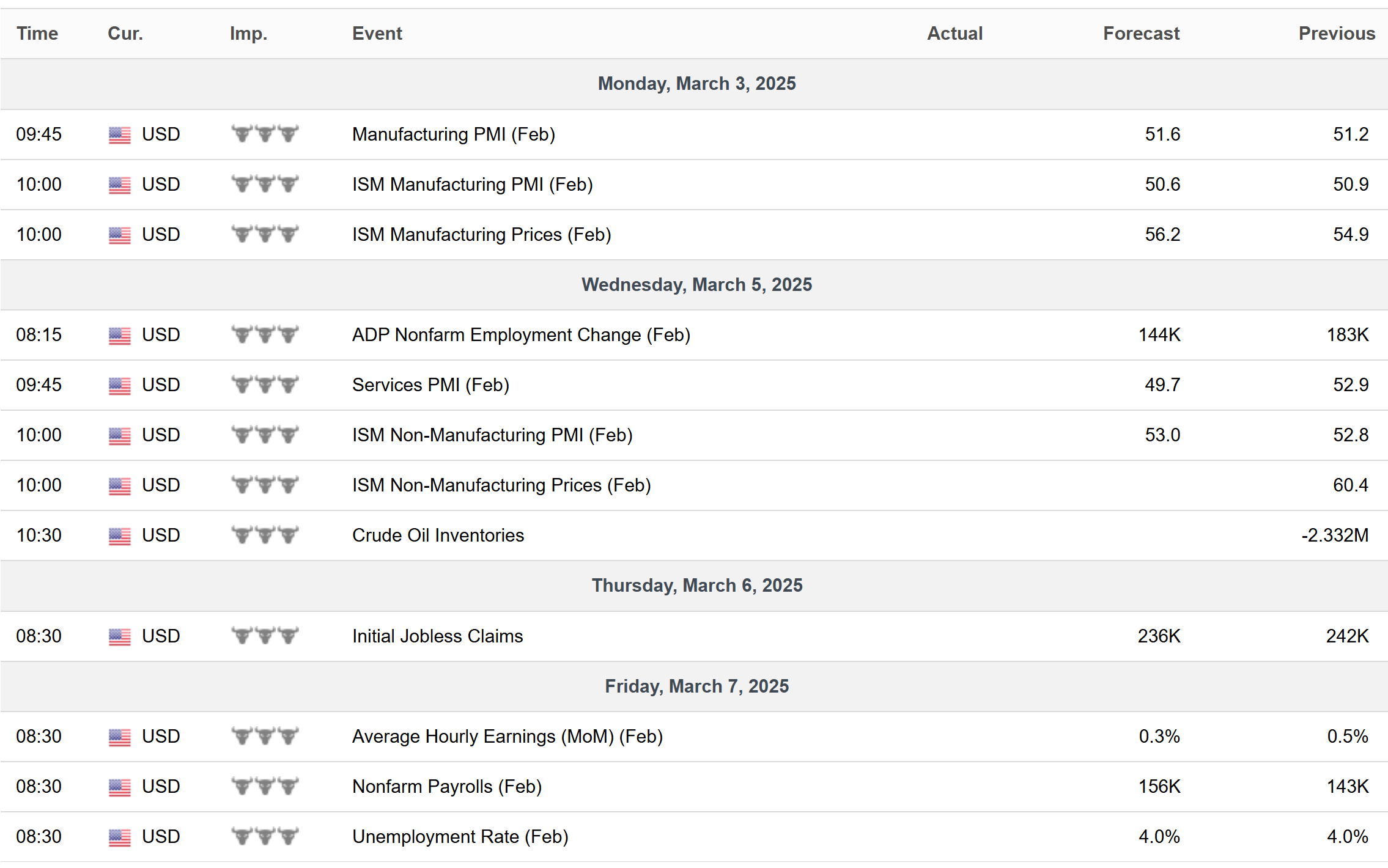Click the Thursday, March 6, 2025 date row
Viewport: 1388px width, 868px height.
[x=694, y=586]
